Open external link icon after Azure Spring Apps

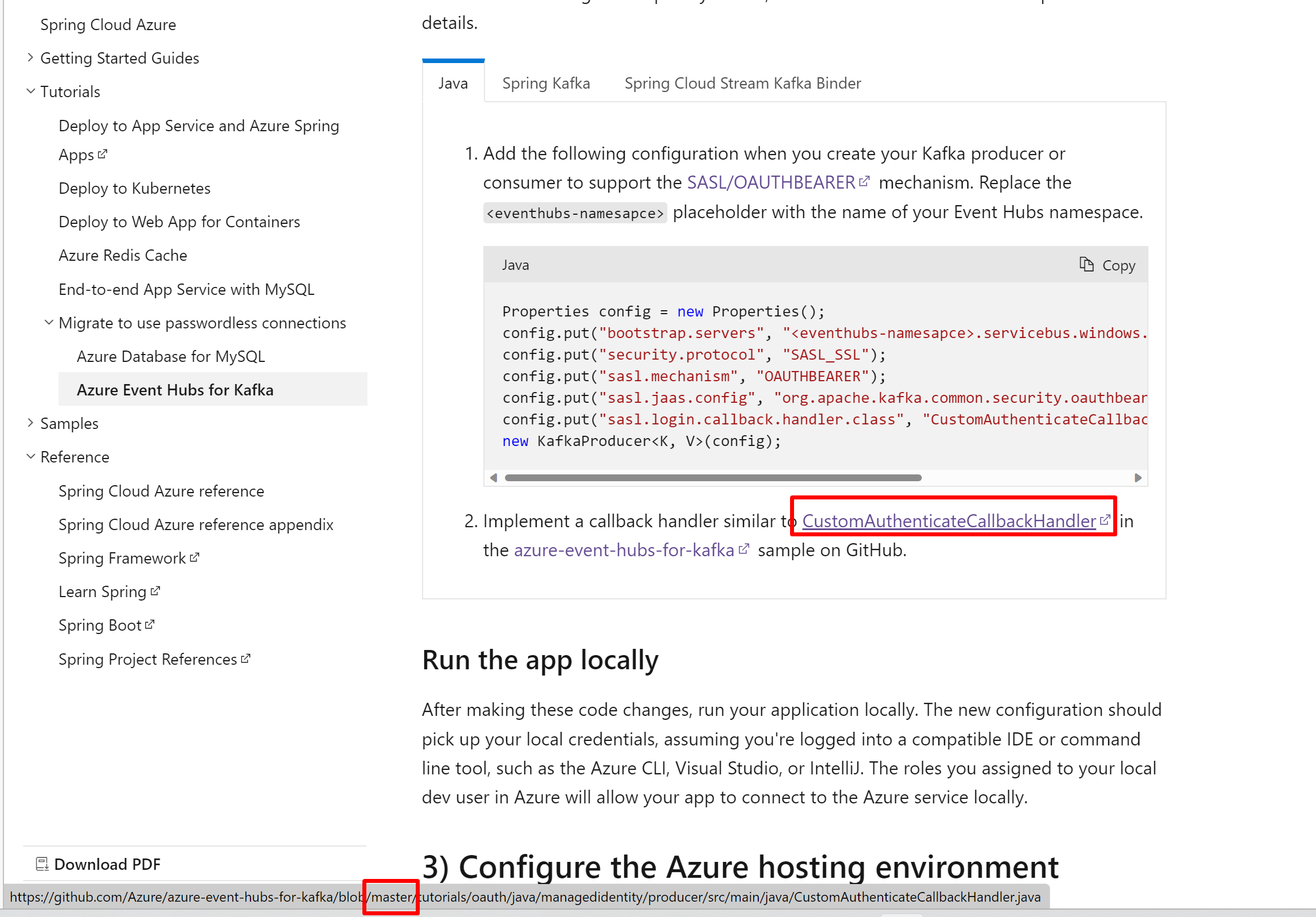coord(104,154)
